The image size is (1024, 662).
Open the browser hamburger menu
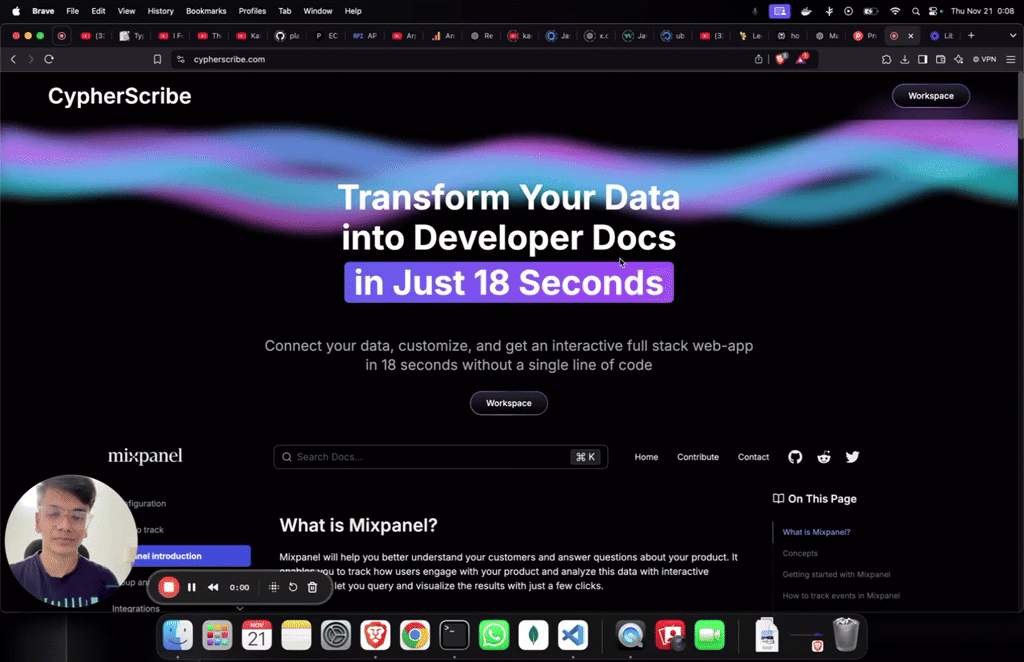tap(1010, 59)
